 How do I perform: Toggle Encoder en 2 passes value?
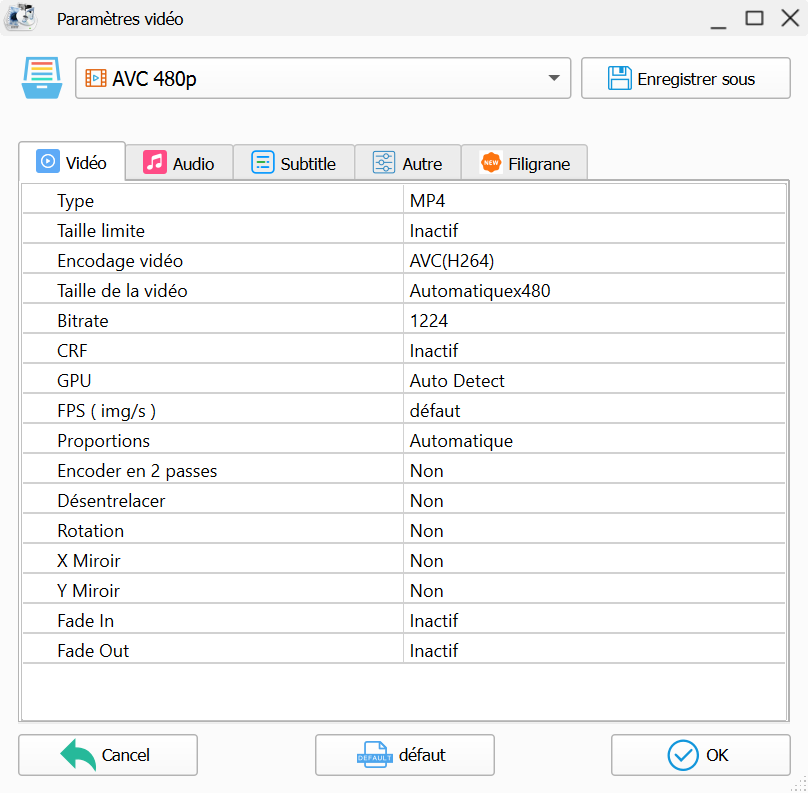[x=594, y=471]
